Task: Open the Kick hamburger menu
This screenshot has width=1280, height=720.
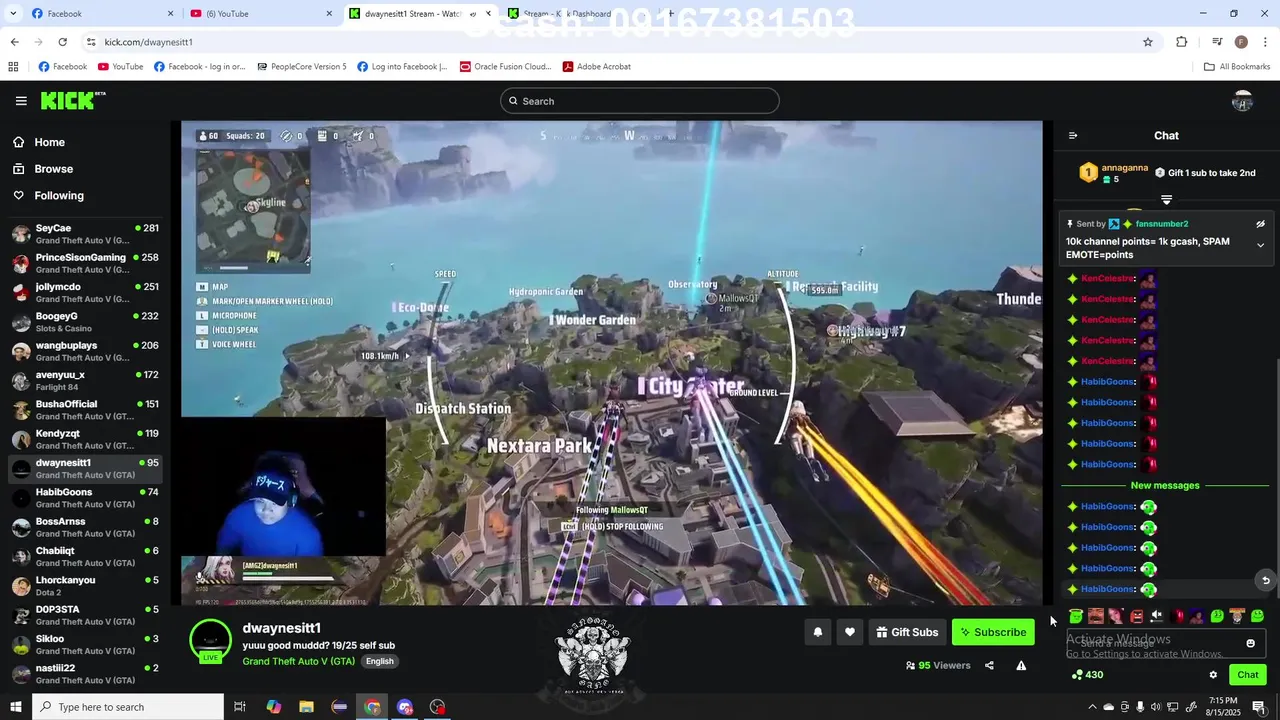Action: 21,101
